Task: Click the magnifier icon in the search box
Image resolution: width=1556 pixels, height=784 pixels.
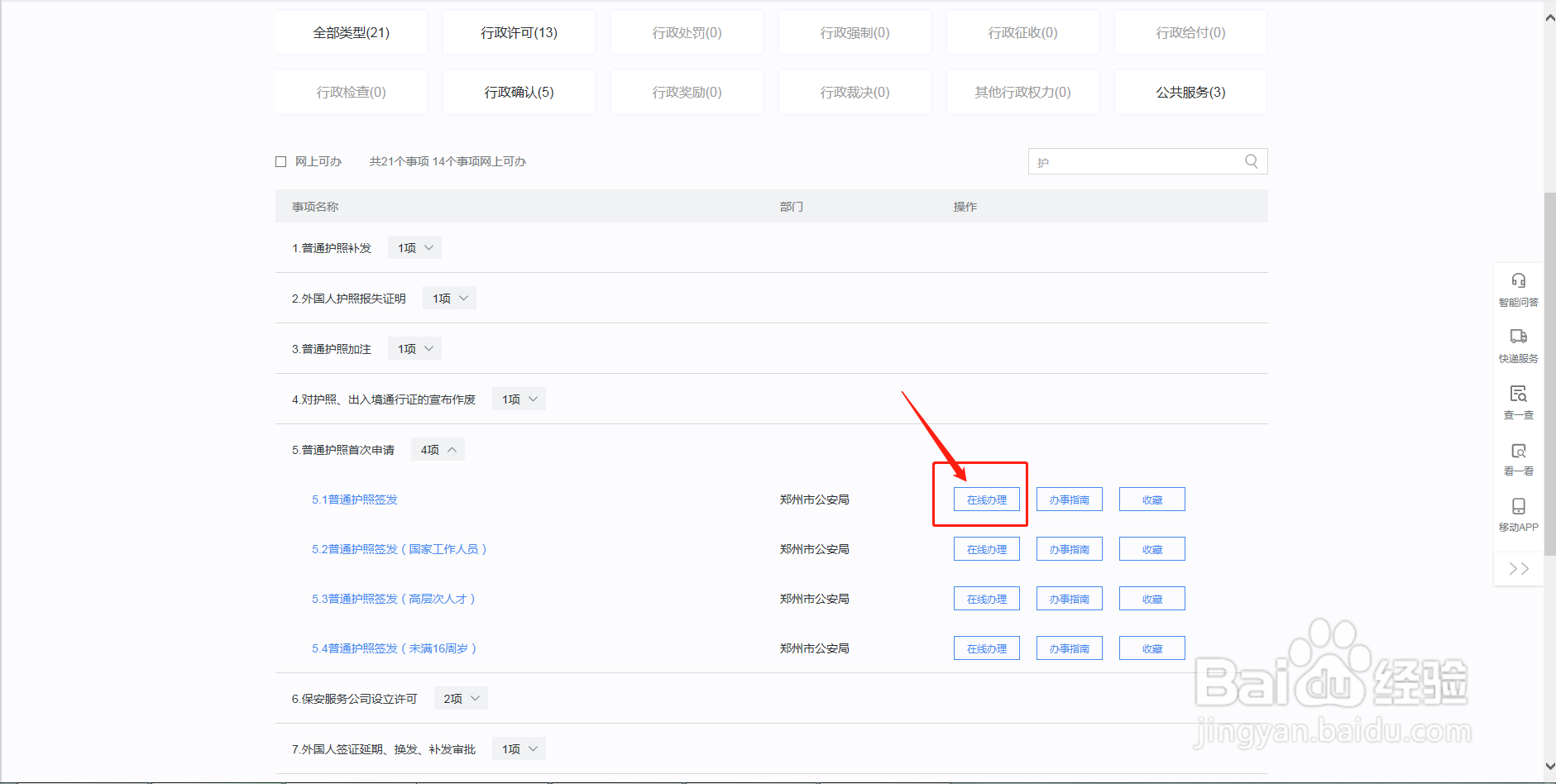Action: pyautogui.click(x=1250, y=161)
